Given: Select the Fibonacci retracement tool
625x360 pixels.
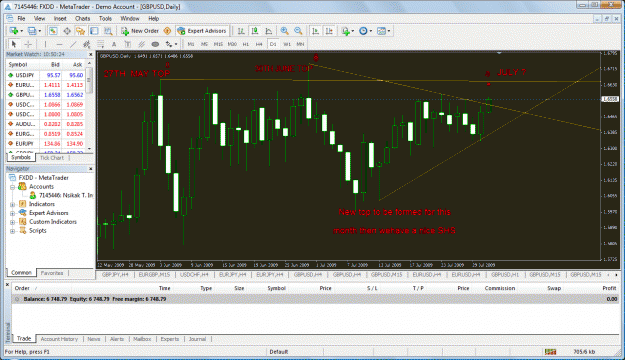Looking at the screenshot, I should (x=100, y=44).
